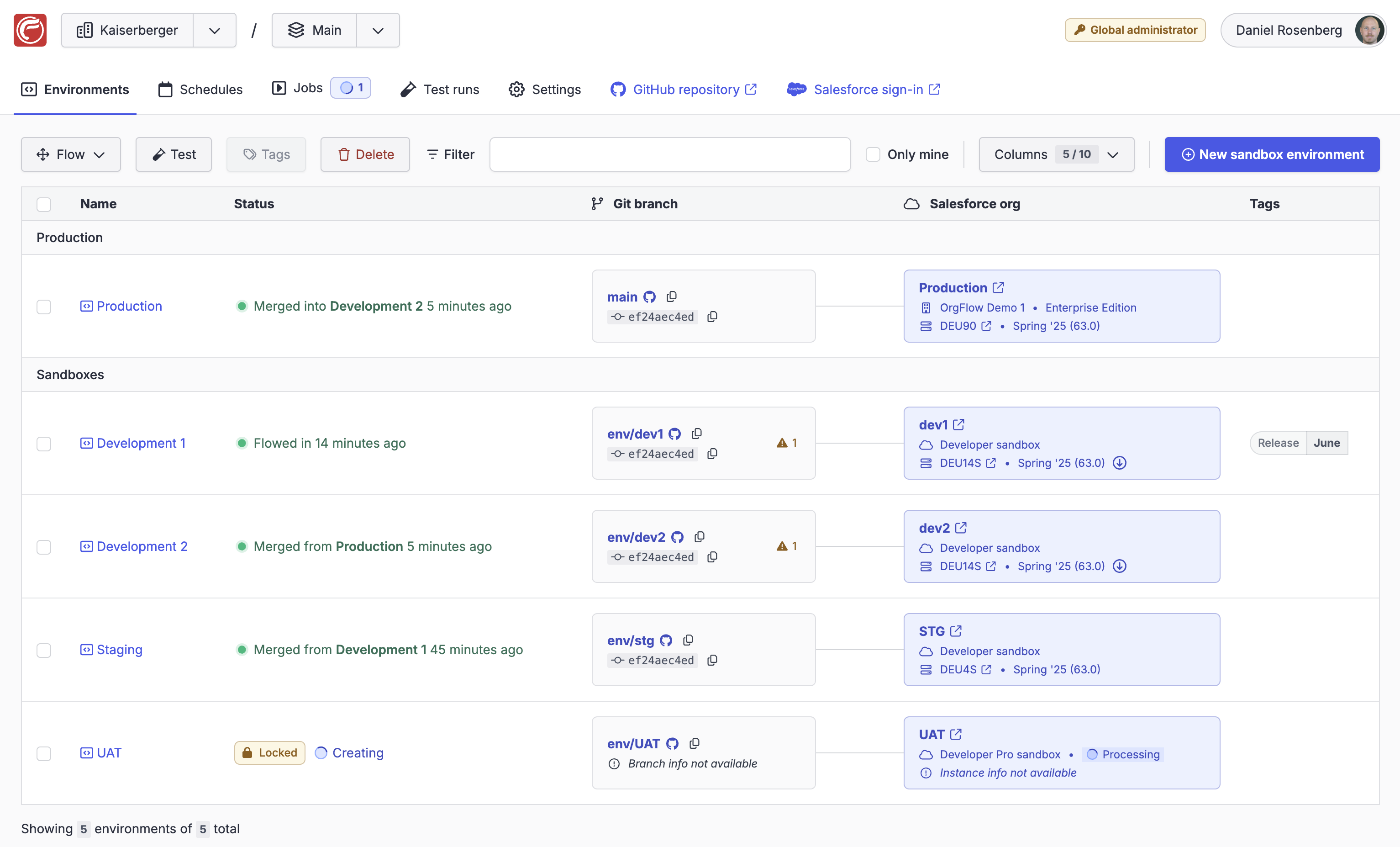Screen dimensions: 1400x847
Task: Enable the Only mine checkbox
Action: (873, 154)
